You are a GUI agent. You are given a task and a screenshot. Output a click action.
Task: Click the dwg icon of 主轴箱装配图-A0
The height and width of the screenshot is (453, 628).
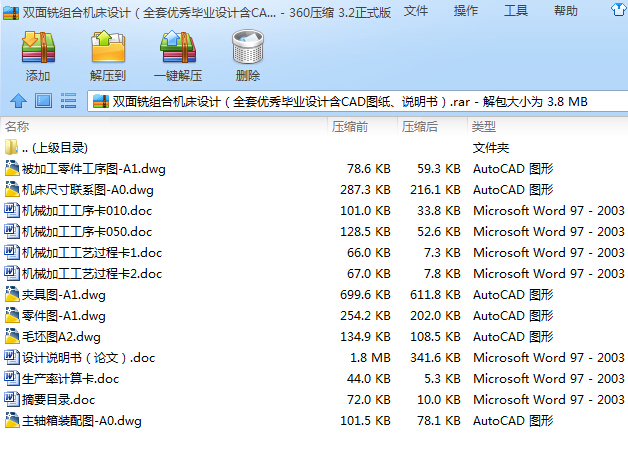[12, 420]
